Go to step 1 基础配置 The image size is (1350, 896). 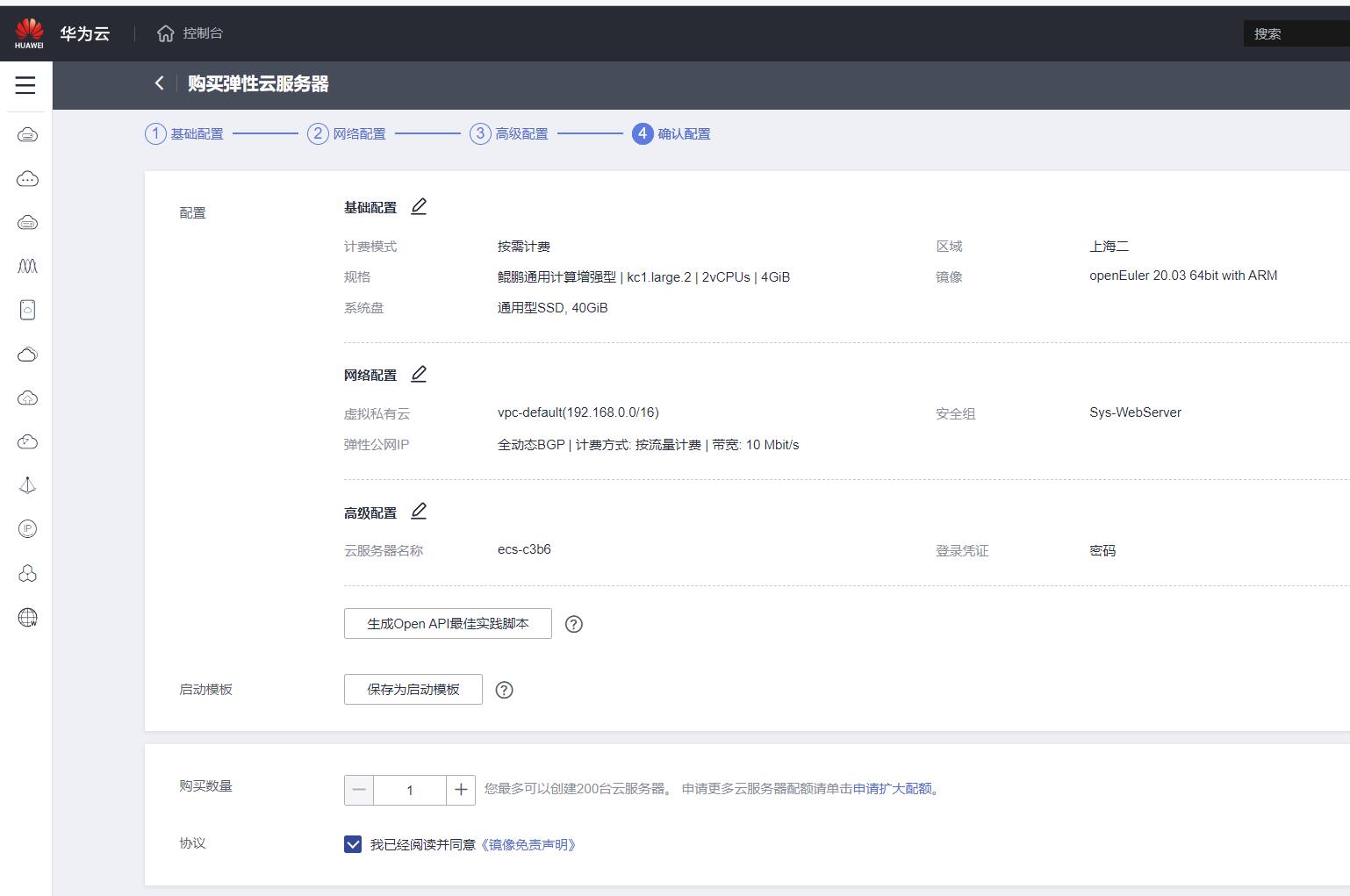[x=184, y=133]
